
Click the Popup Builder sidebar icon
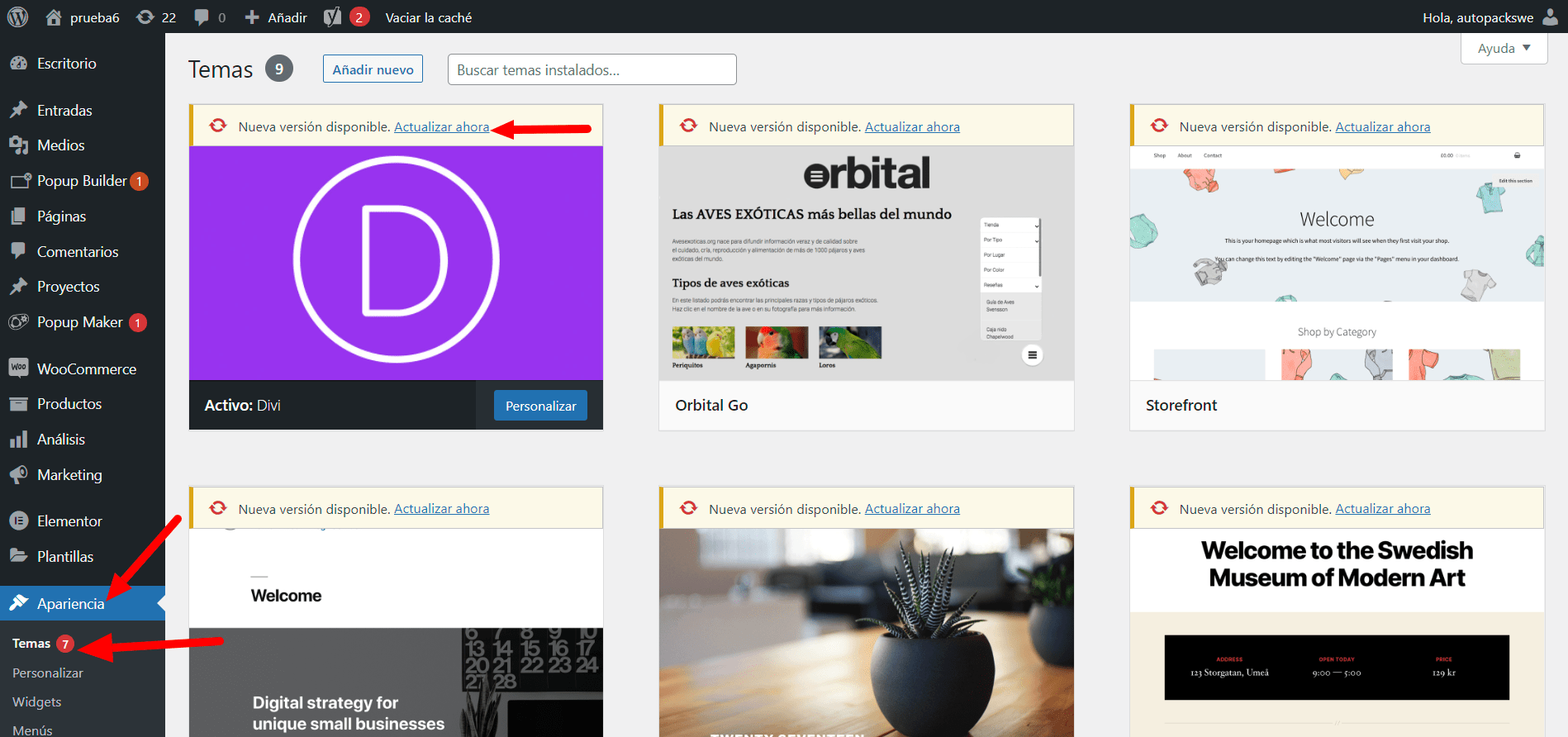pos(20,181)
